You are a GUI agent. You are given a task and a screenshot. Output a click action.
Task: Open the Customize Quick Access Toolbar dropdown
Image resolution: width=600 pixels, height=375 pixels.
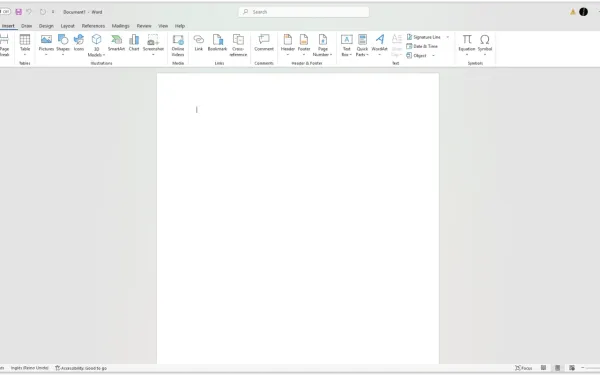tap(53, 12)
